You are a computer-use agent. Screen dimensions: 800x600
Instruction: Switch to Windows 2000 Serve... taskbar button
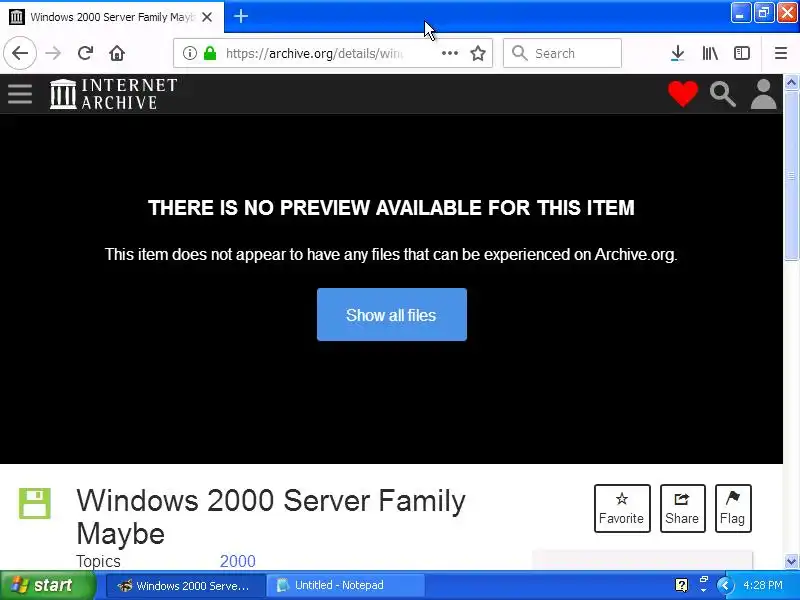[x=186, y=585]
